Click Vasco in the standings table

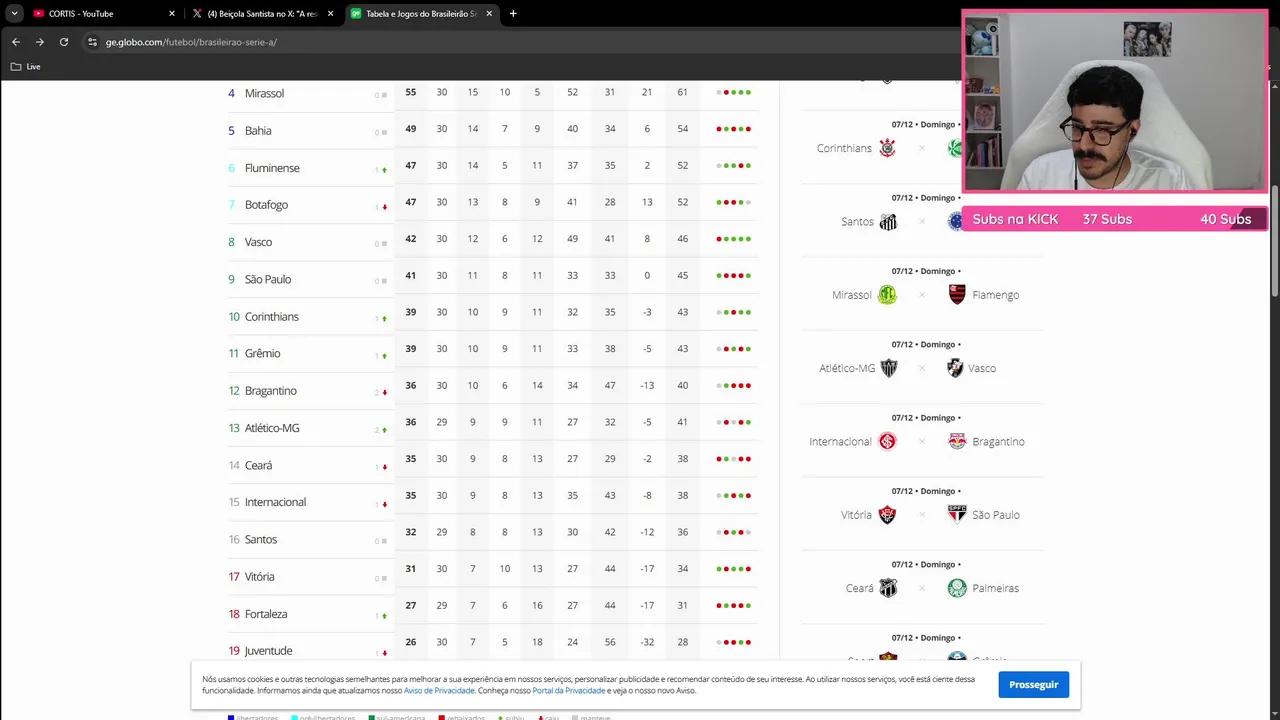[x=258, y=242]
